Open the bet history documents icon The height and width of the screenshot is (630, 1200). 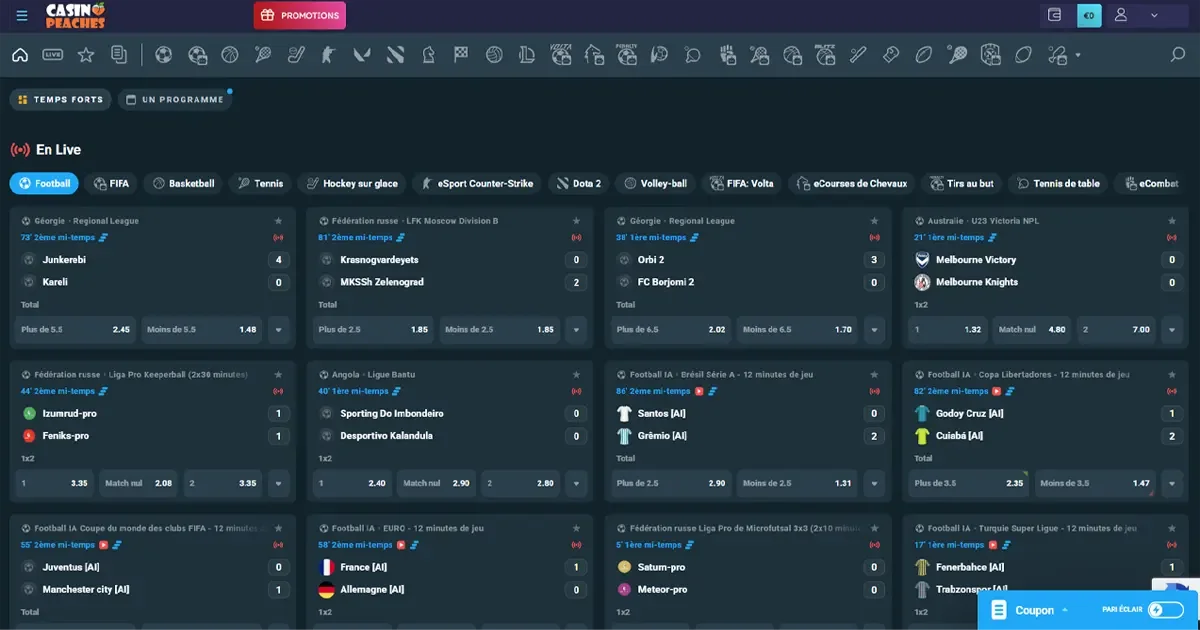(x=119, y=55)
